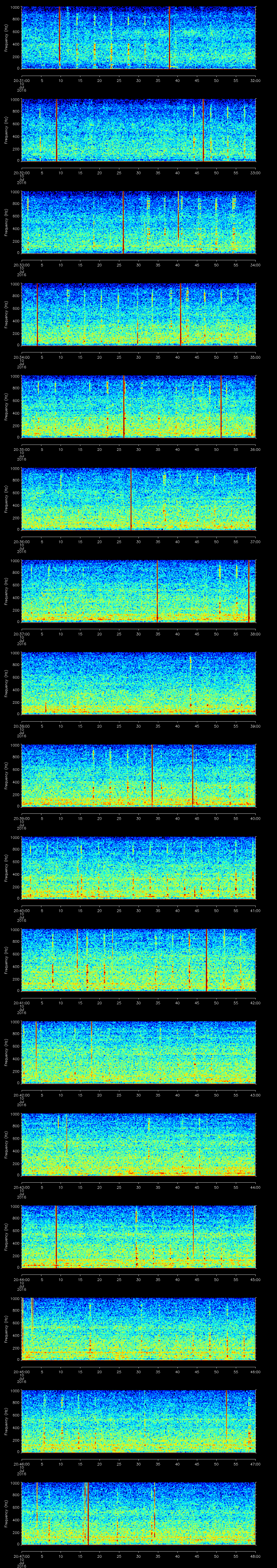Screen dimensions: 277x1568
Task: Click the red vertical line in the 20:44:00 spectrogram
Action: (x=56, y=1237)
